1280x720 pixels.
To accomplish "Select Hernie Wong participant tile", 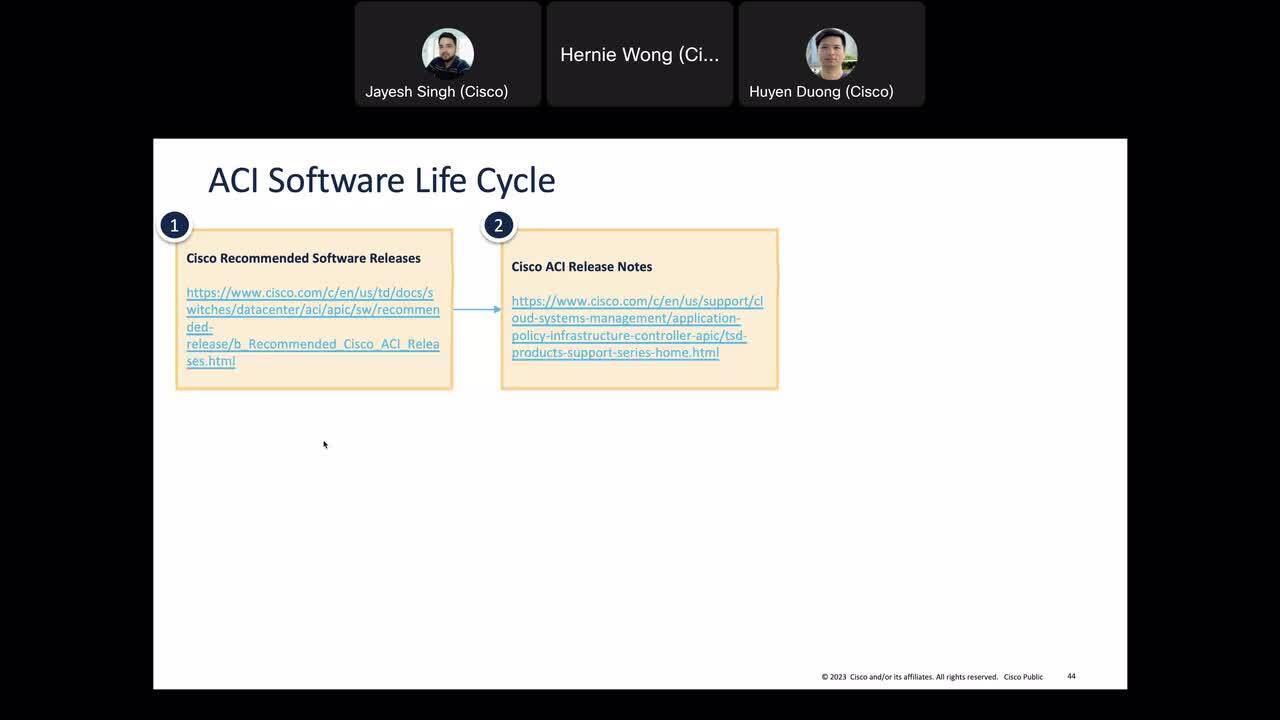I will pyautogui.click(x=640, y=54).
